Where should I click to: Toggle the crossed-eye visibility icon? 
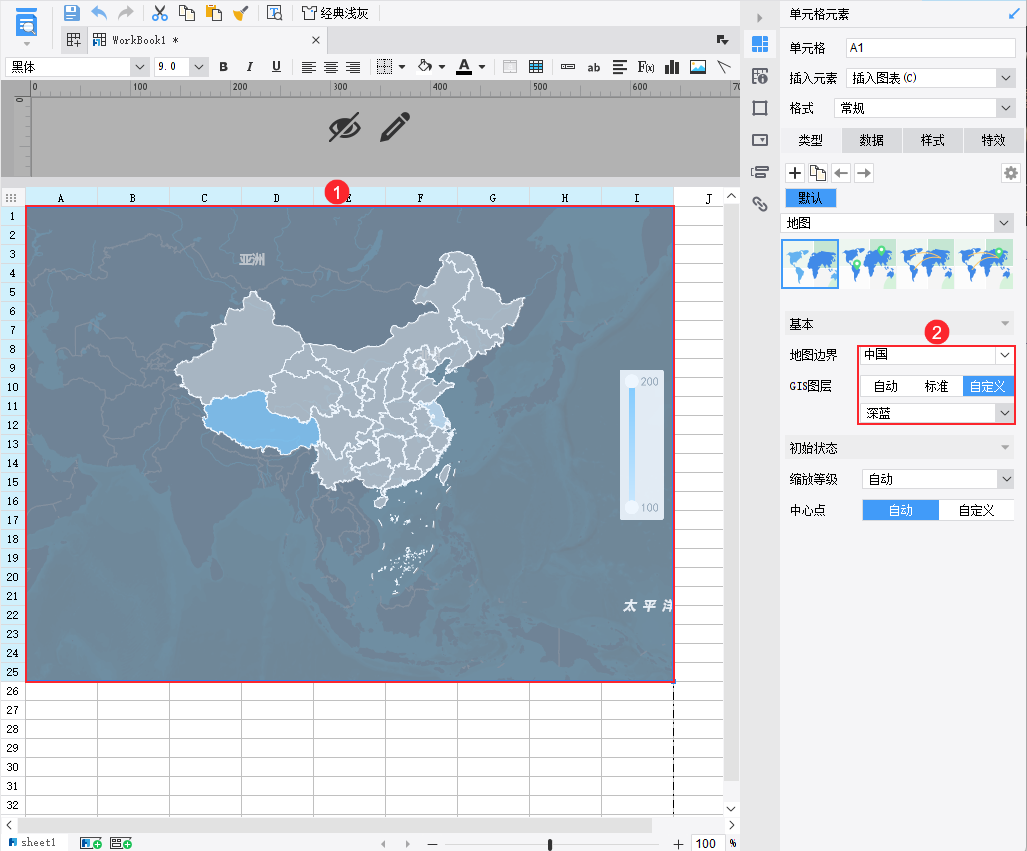click(344, 127)
